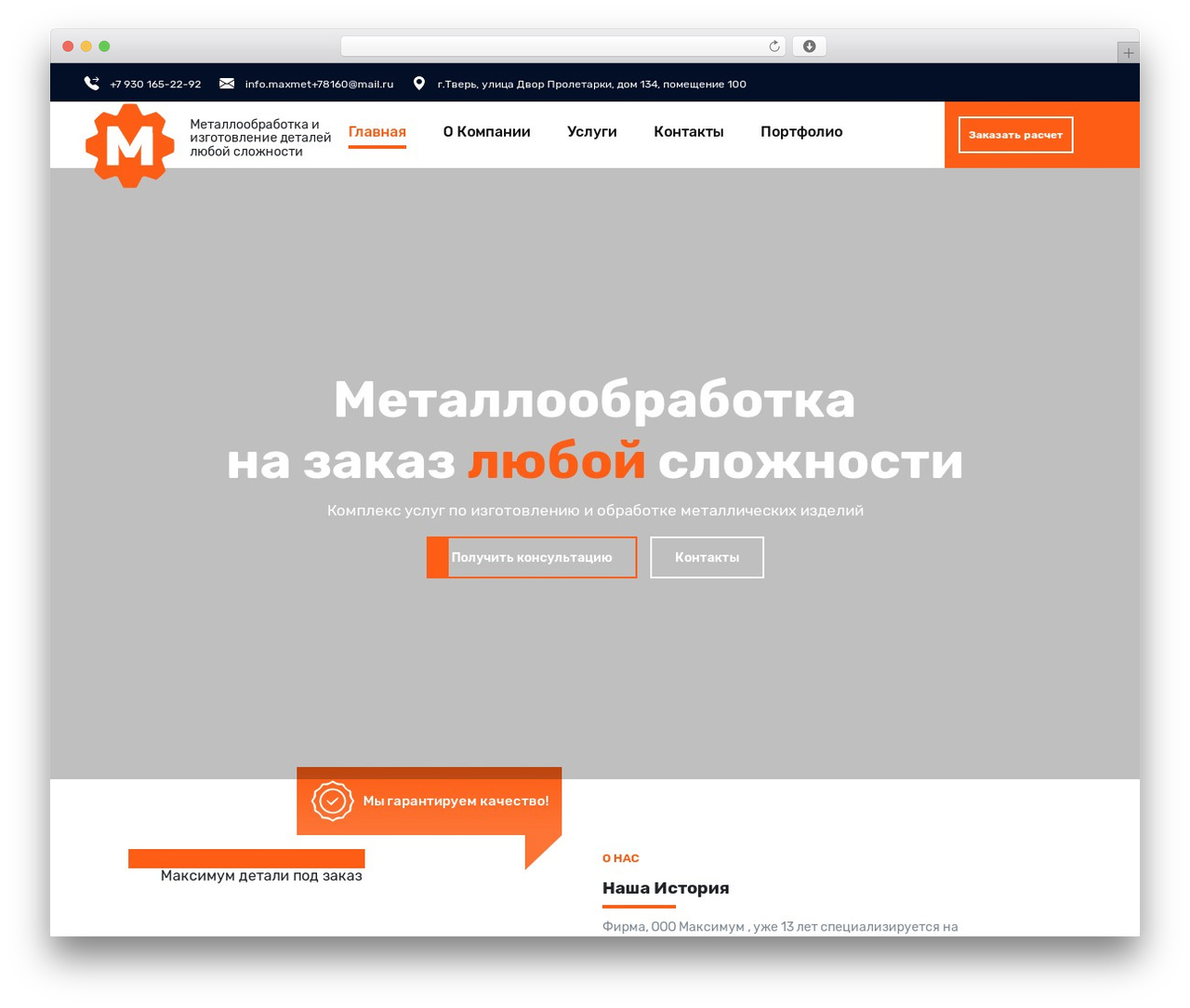This screenshot has height=1008, width=1190.
Task: Click the browser reload icon
Action: click(x=774, y=46)
